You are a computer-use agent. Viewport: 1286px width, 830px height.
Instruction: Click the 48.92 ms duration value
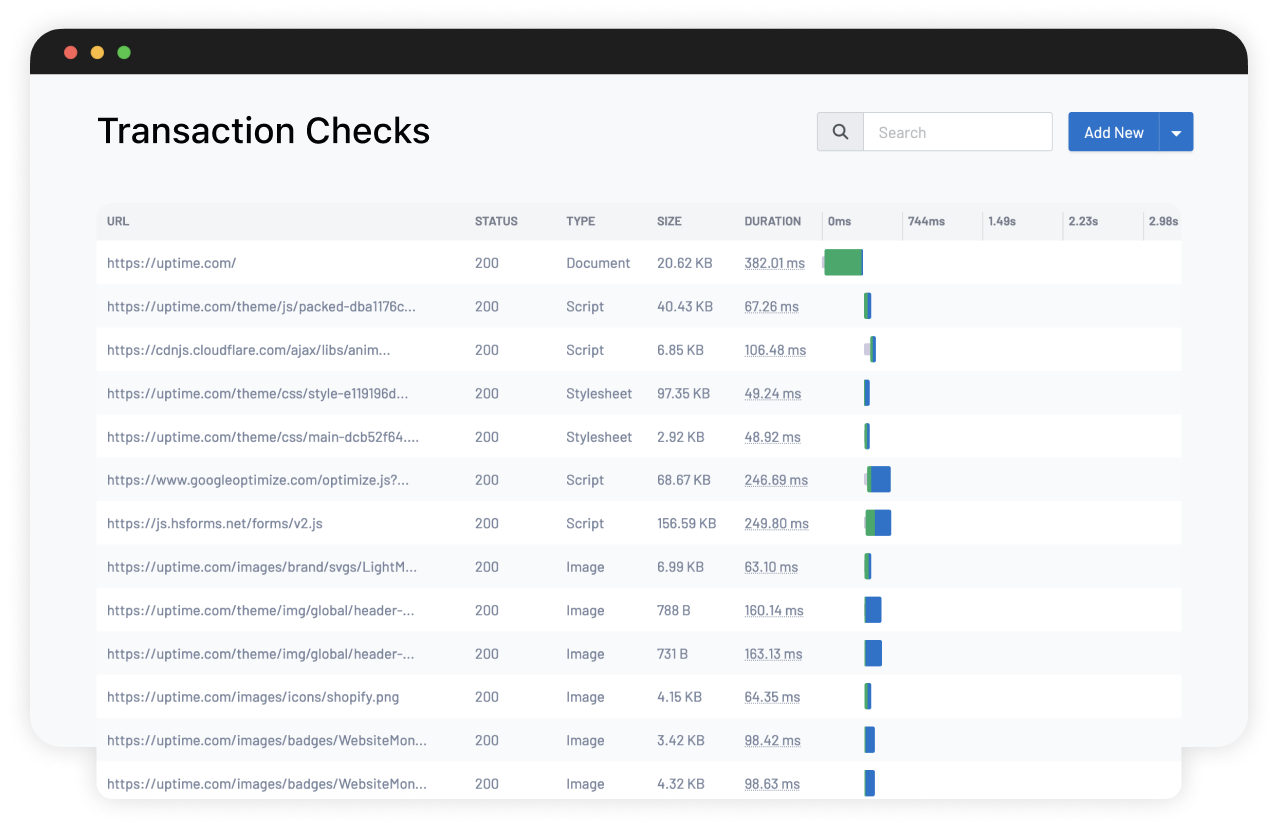pos(772,437)
